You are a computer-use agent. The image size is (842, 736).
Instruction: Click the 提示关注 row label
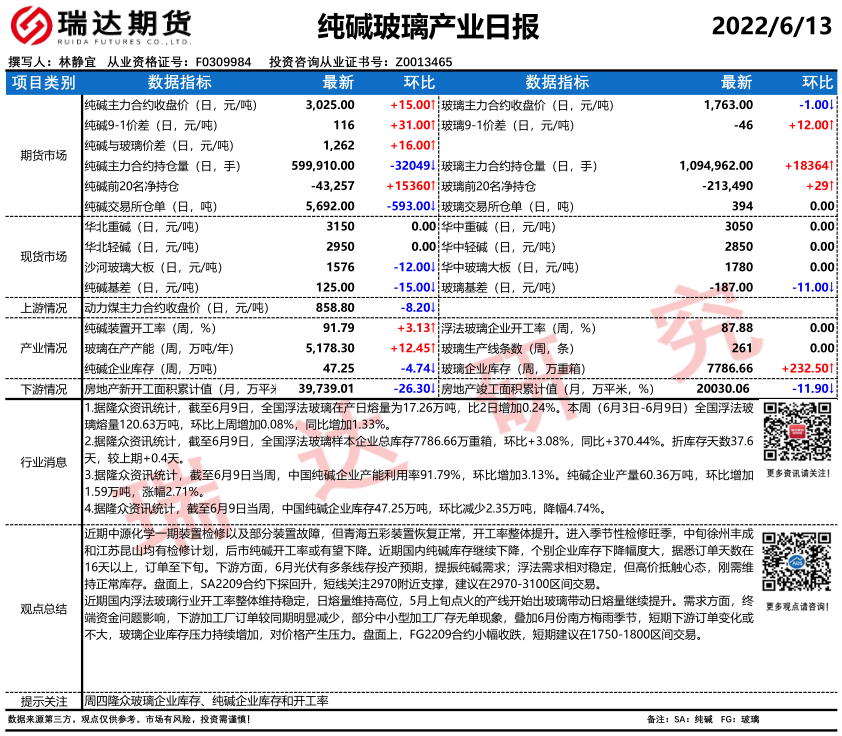click(43, 701)
